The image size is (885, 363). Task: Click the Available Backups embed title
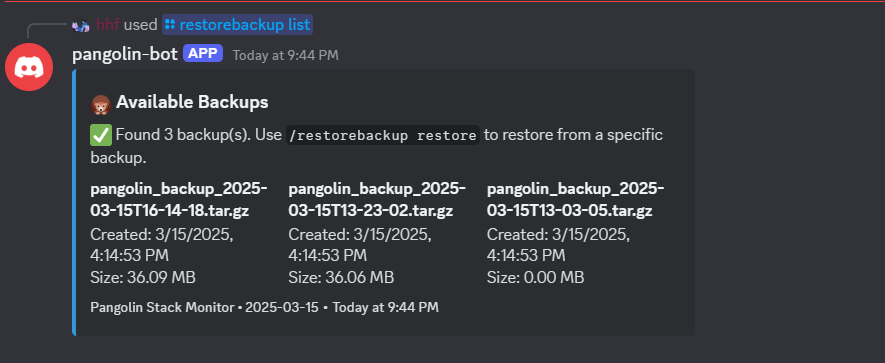point(192,103)
